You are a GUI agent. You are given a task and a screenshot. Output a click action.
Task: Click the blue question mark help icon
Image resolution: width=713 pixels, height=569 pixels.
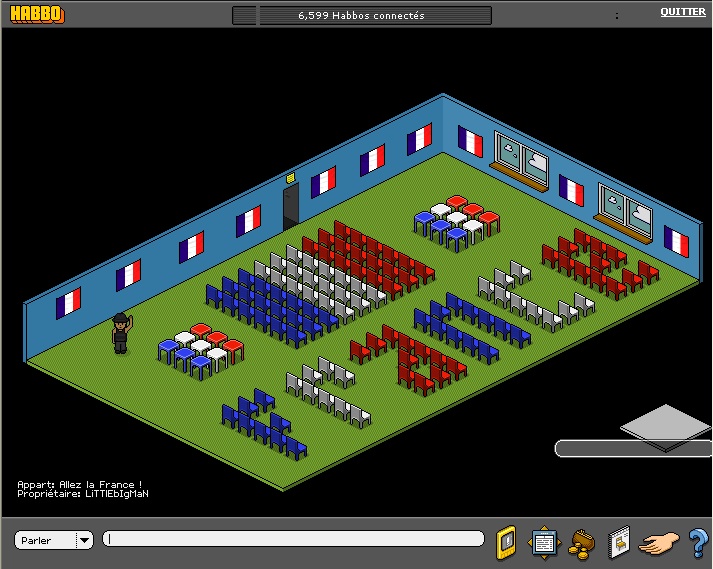pos(697,541)
